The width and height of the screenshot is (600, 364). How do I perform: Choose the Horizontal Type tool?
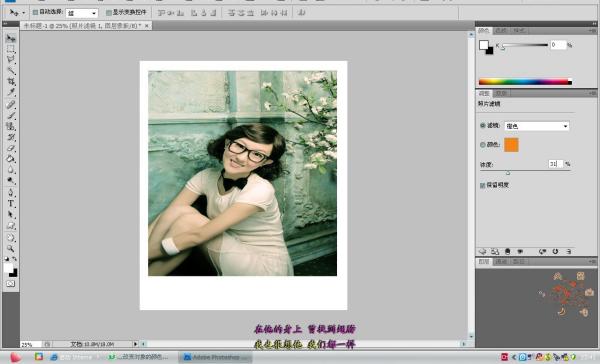pyautogui.click(x=11, y=204)
